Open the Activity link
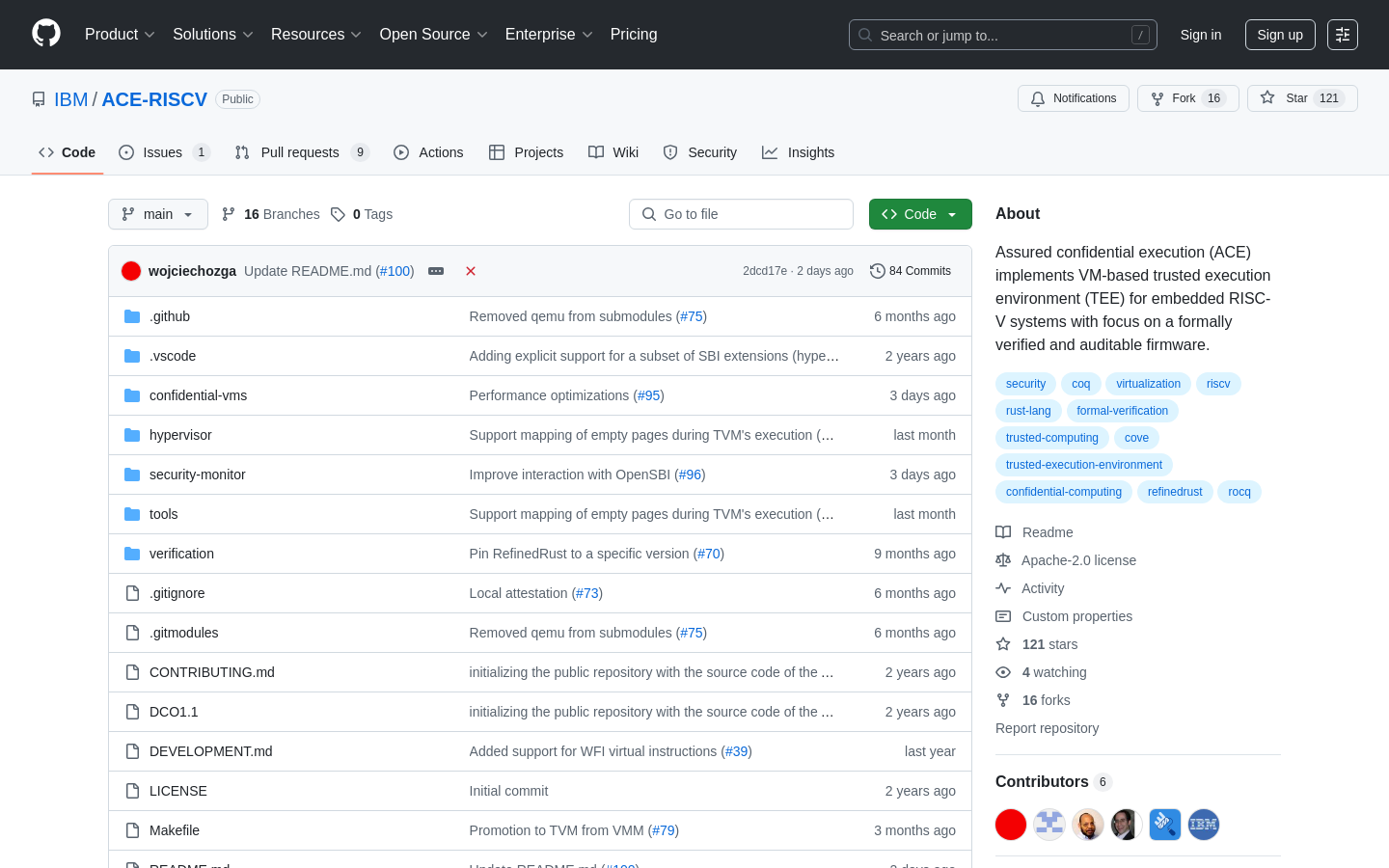This screenshot has height=868, width=1389. click(x=1030, y=588)
